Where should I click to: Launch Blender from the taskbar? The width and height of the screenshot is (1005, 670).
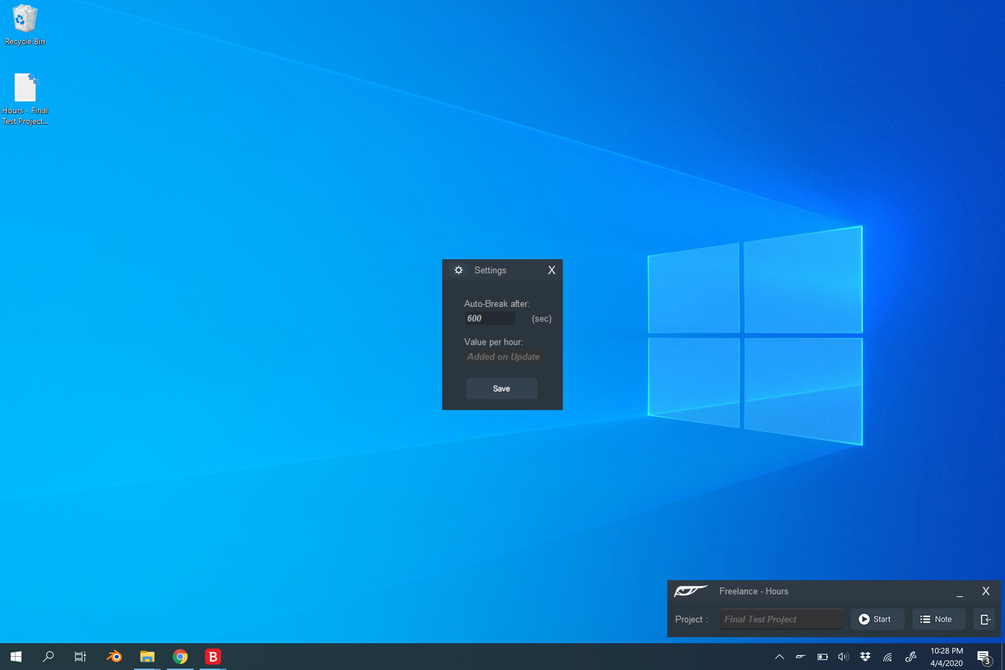coord(114,657)
